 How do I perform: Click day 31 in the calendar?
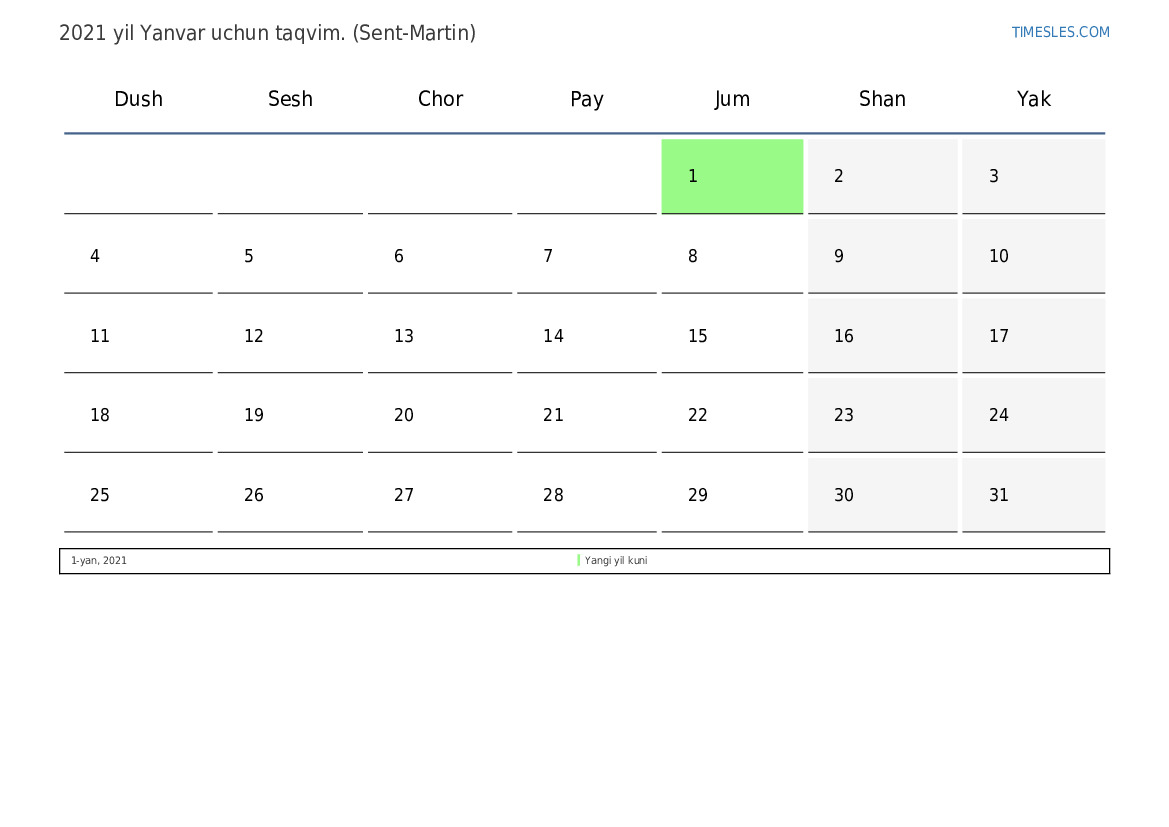coord(1033,495)
